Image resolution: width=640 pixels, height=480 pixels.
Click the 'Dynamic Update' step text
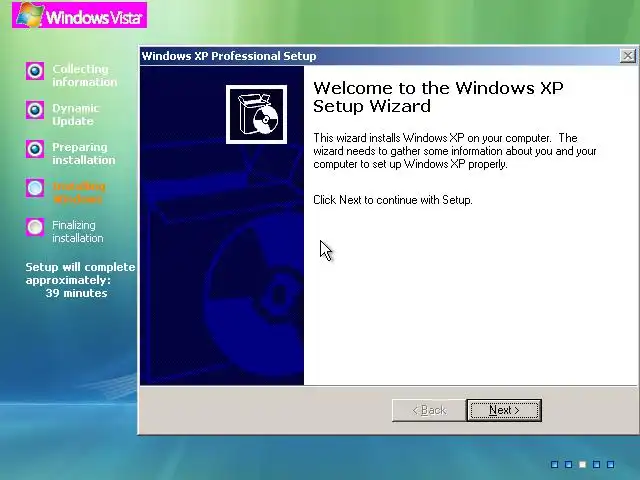point(76,115)
